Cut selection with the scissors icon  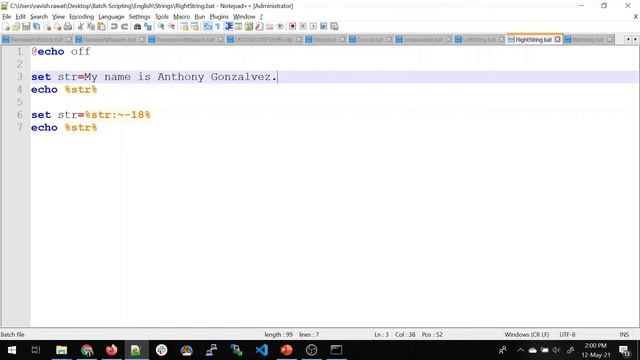pyautogui.click(x=80, y=27)
